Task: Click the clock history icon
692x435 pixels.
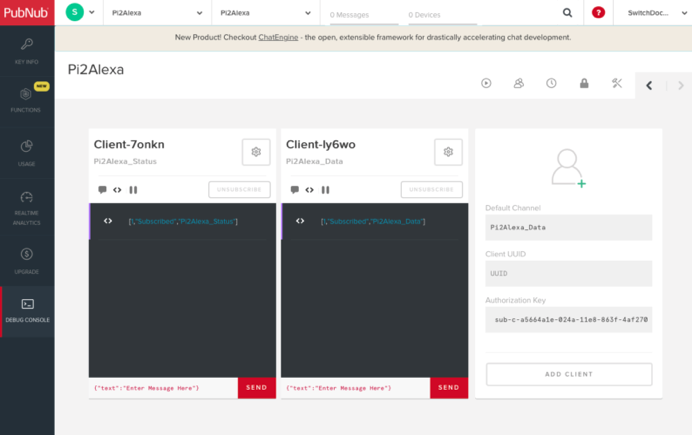Action: [551, 83]
